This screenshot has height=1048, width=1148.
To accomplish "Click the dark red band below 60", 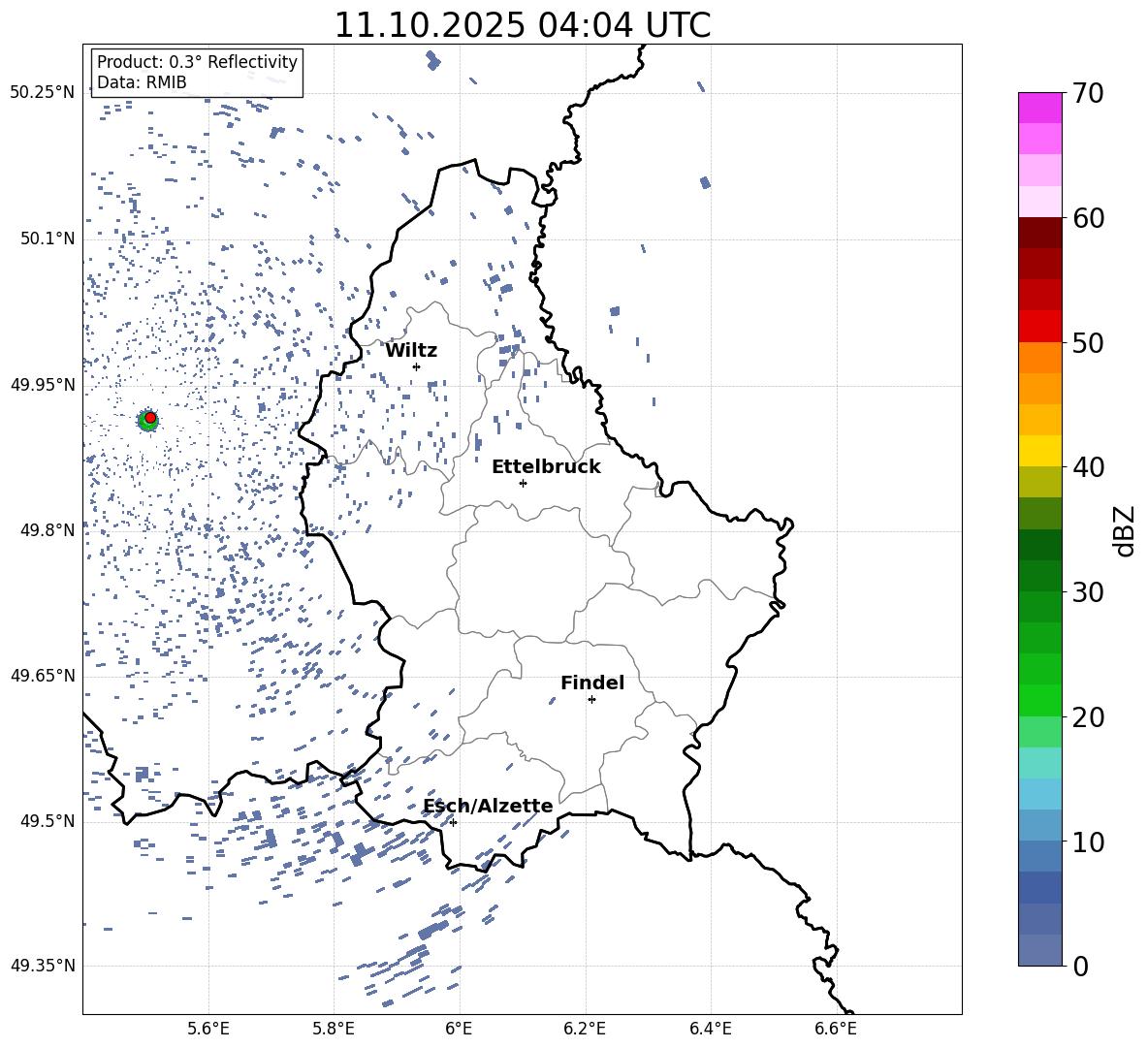I will (x=1040, y=233).
